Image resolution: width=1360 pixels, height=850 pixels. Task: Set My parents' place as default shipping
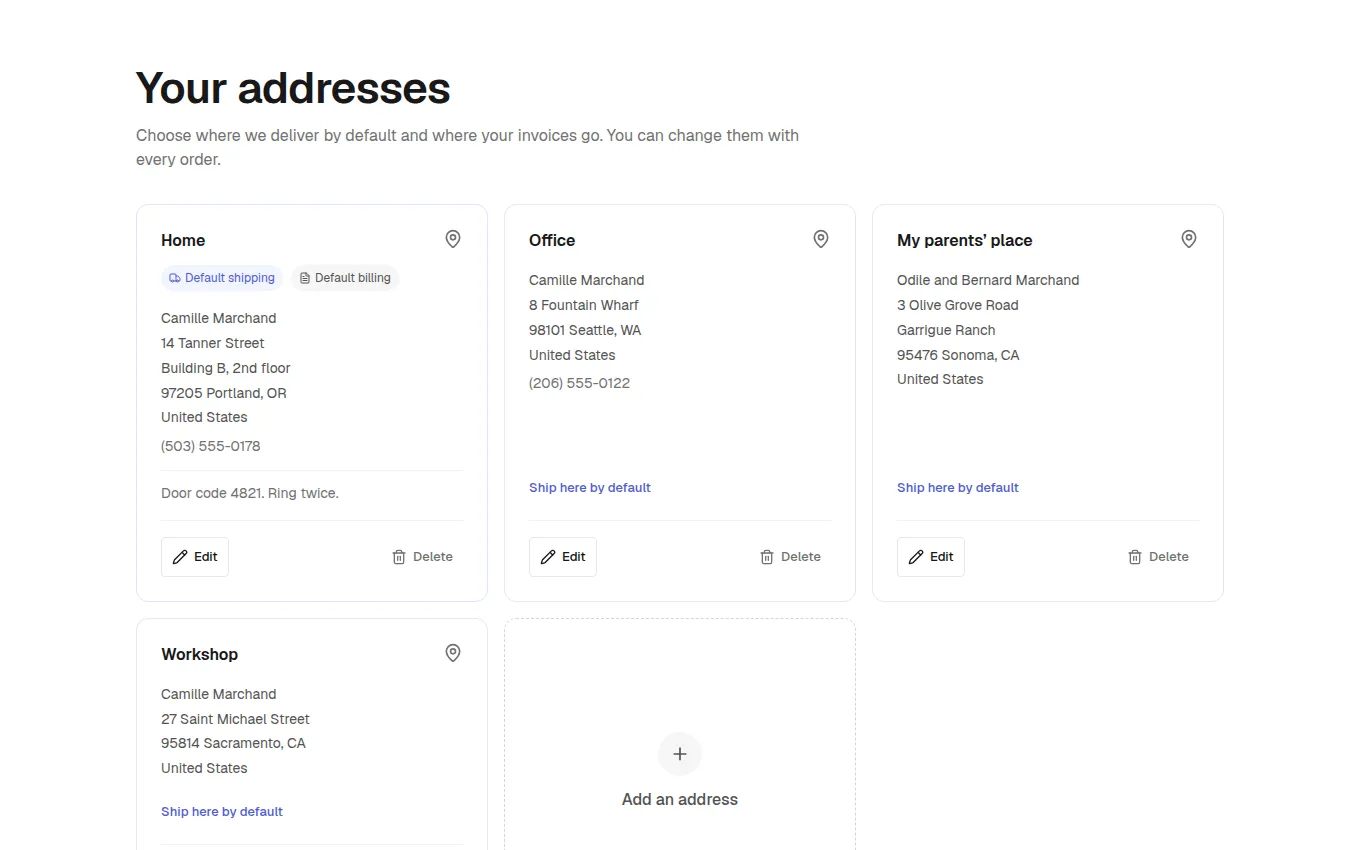[x=958, y=488]
